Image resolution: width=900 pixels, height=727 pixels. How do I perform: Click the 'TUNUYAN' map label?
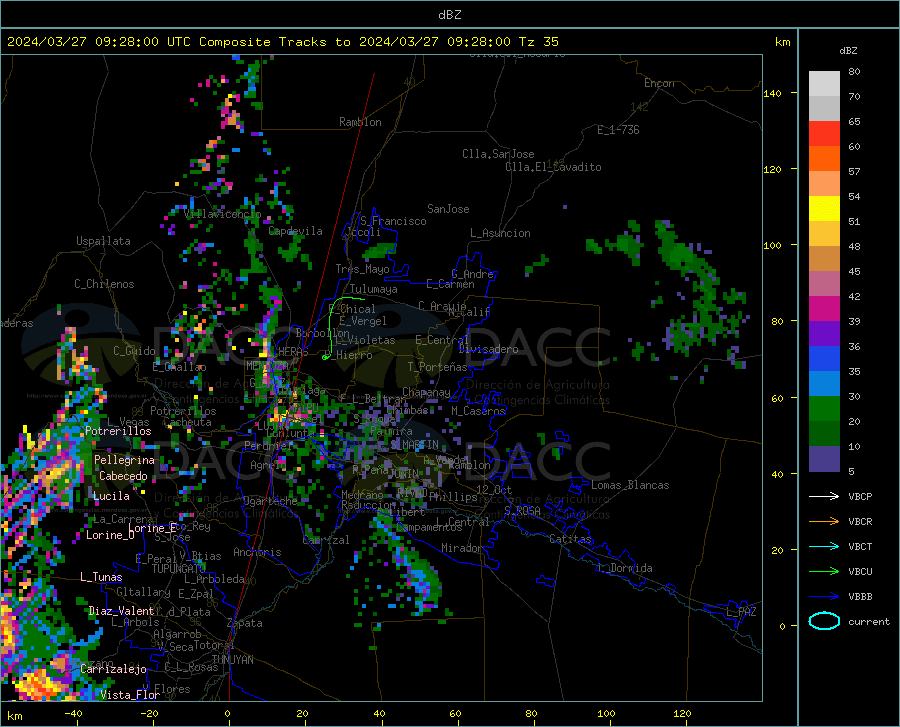pos(232,659)
